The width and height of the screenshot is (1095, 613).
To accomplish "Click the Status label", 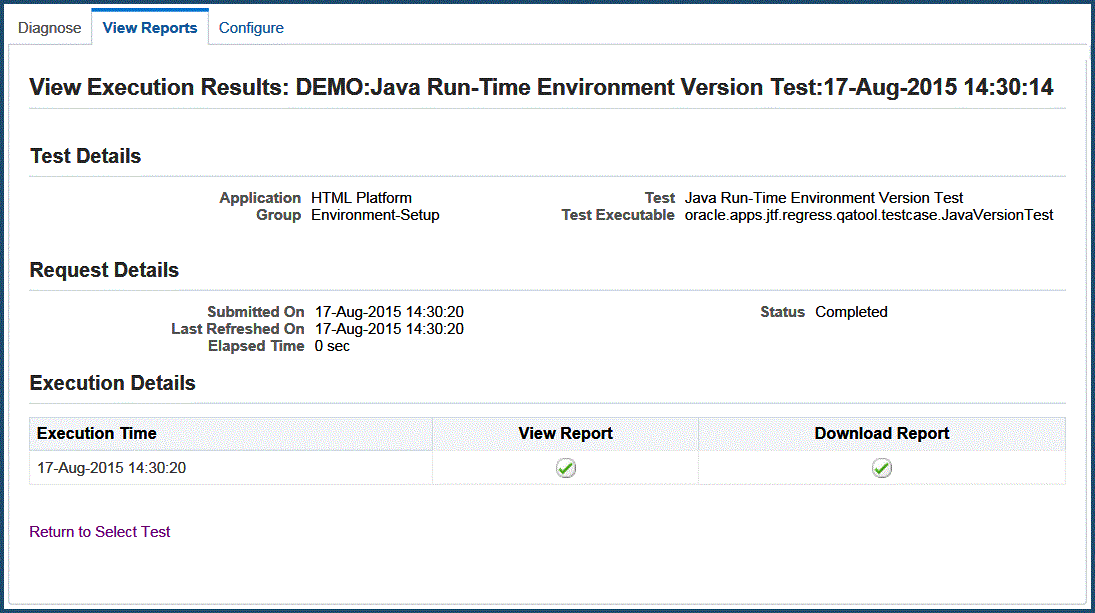I will coord(782,312).
